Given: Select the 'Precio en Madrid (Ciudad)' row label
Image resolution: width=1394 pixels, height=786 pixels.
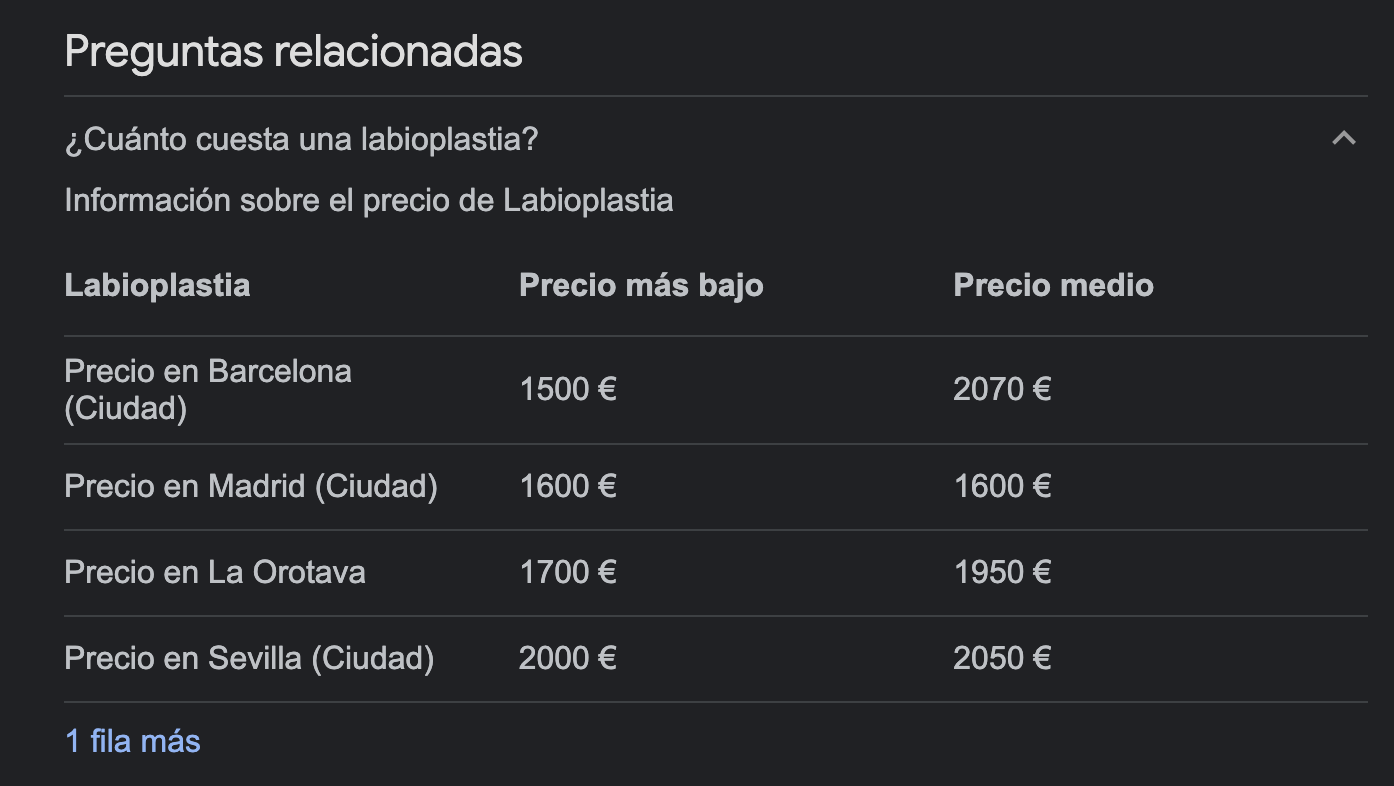Looking at the screenshot, I should (x=251, y=486).
